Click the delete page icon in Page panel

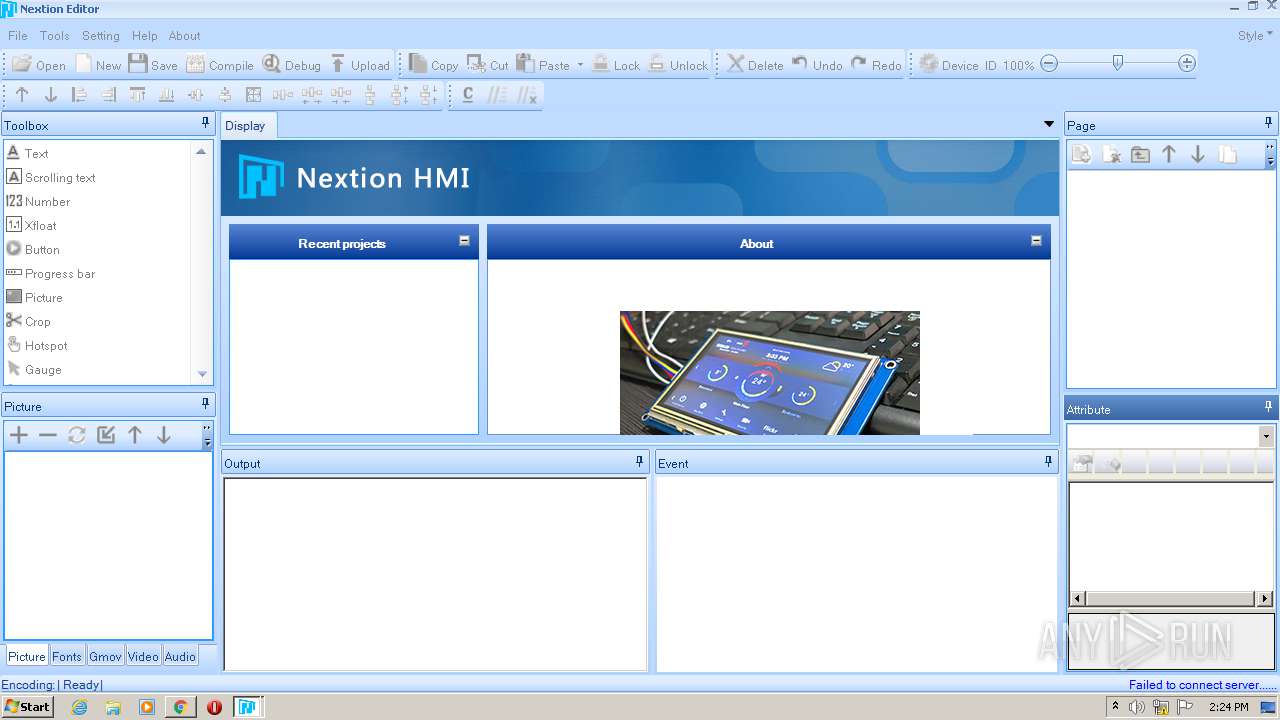pos(1111,154)
